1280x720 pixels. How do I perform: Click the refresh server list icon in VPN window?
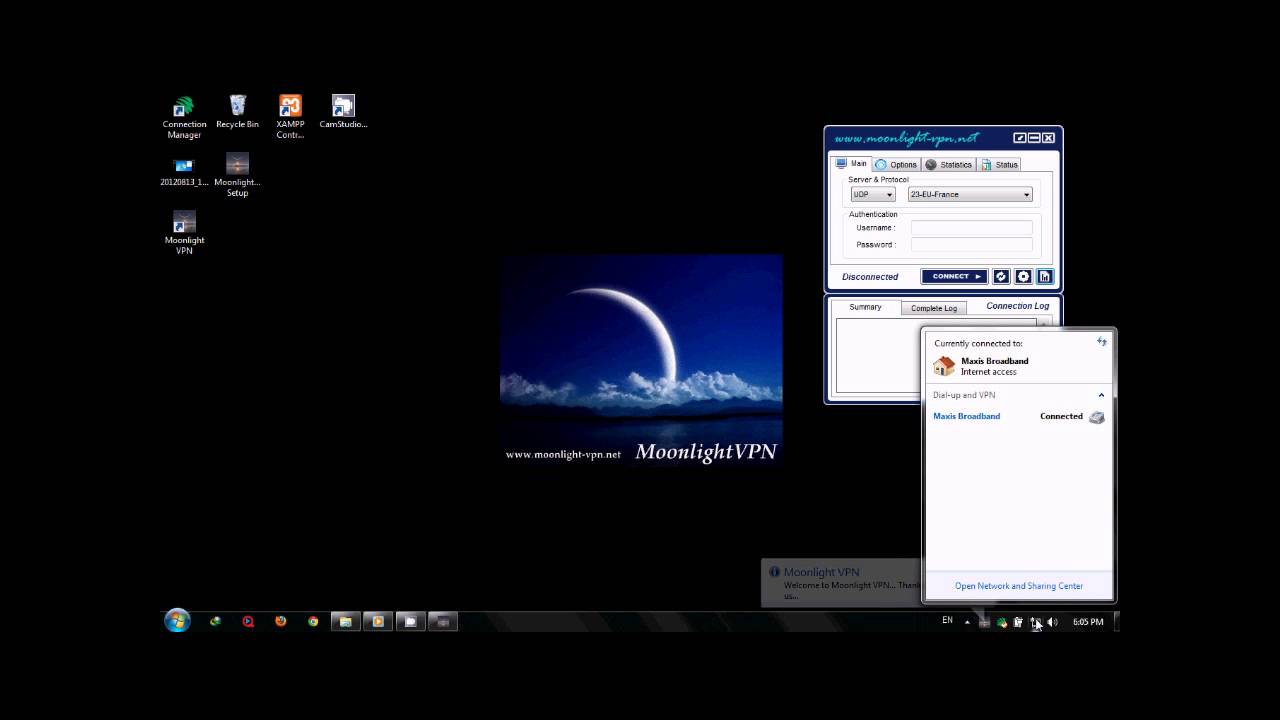click(1001, 277)
